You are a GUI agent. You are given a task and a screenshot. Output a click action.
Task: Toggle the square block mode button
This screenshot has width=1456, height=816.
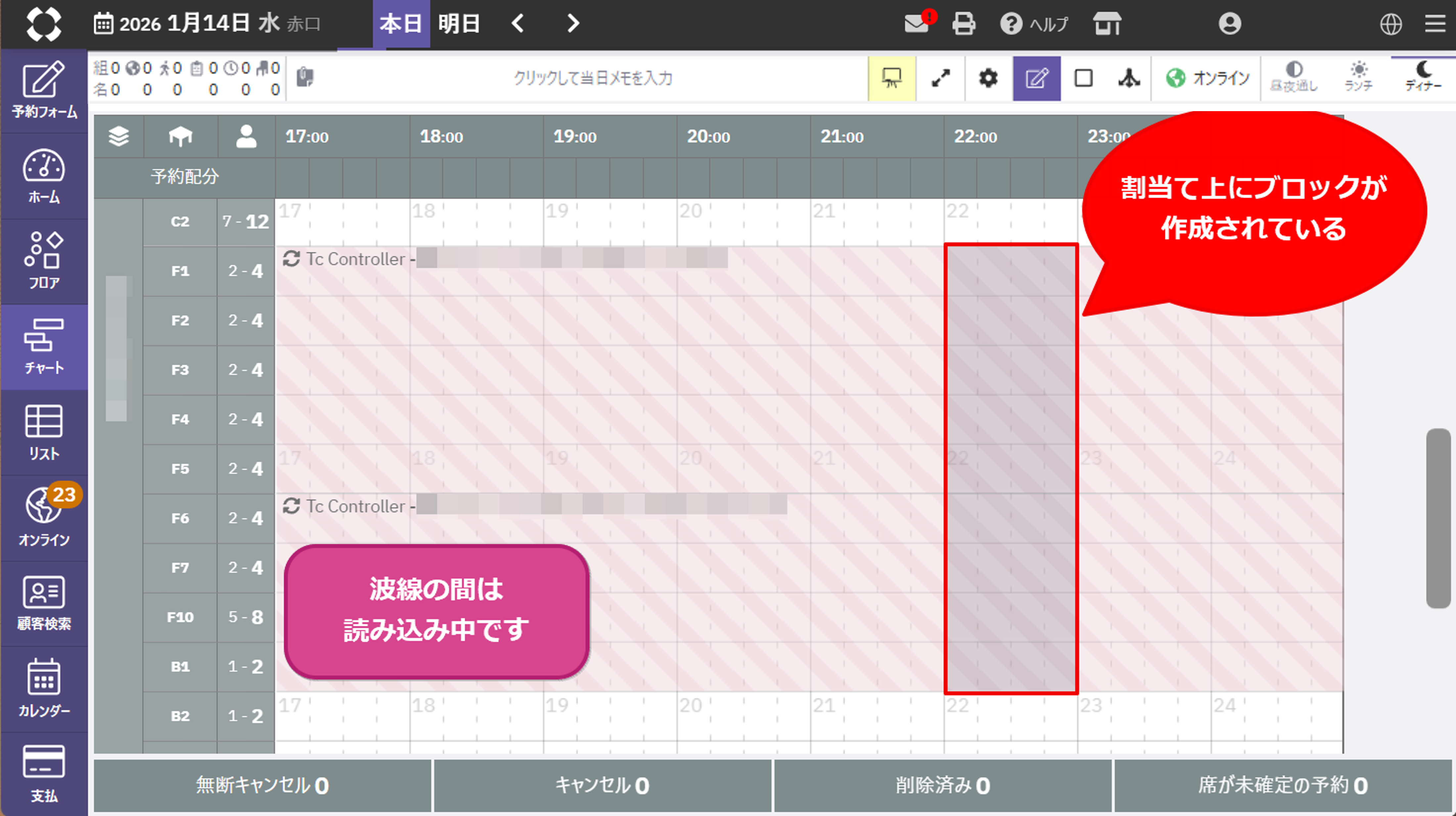(x=1083, y=78)
